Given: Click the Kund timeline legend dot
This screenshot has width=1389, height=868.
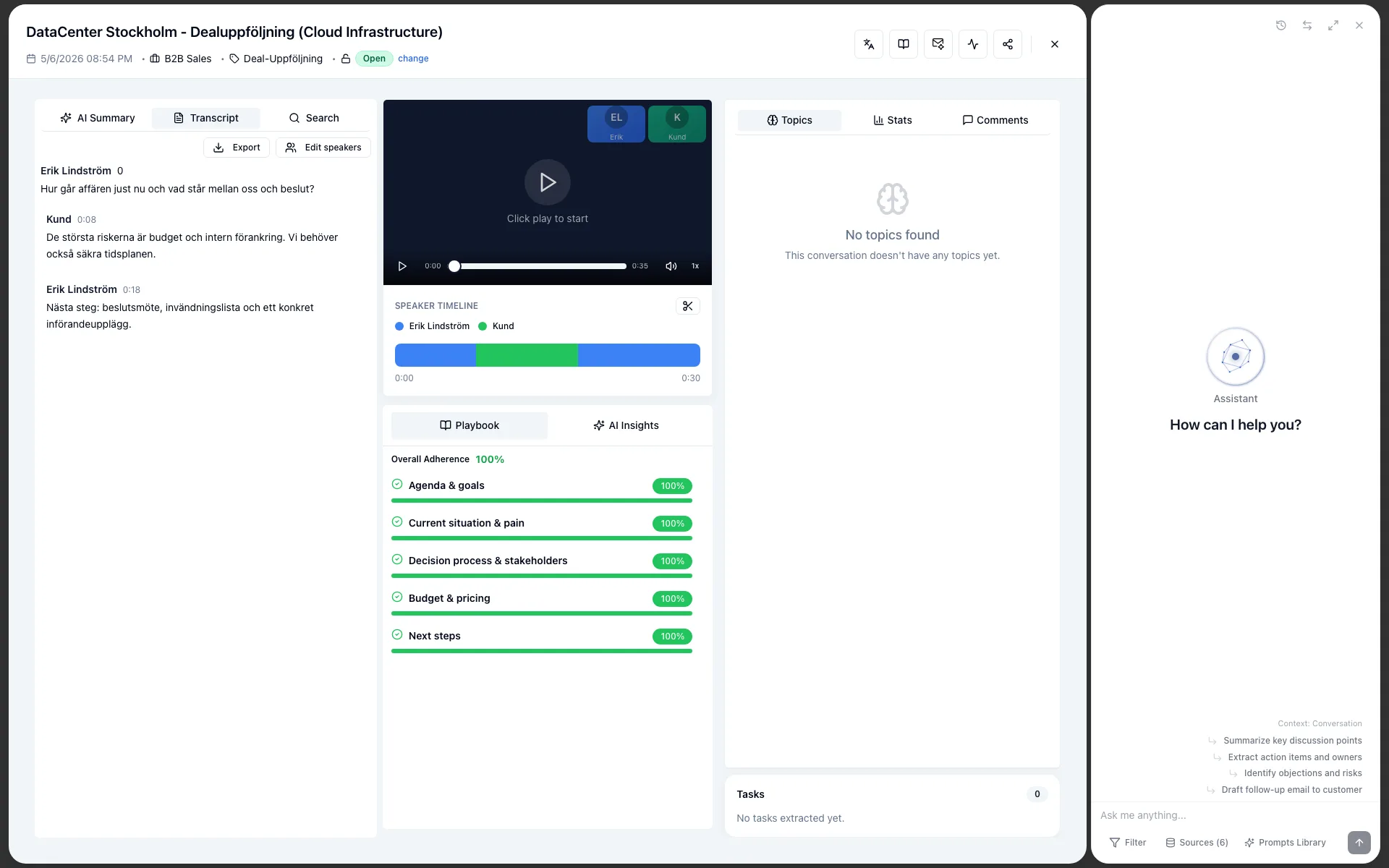Looking at the screenshot, I should click(x=483, y=326).
